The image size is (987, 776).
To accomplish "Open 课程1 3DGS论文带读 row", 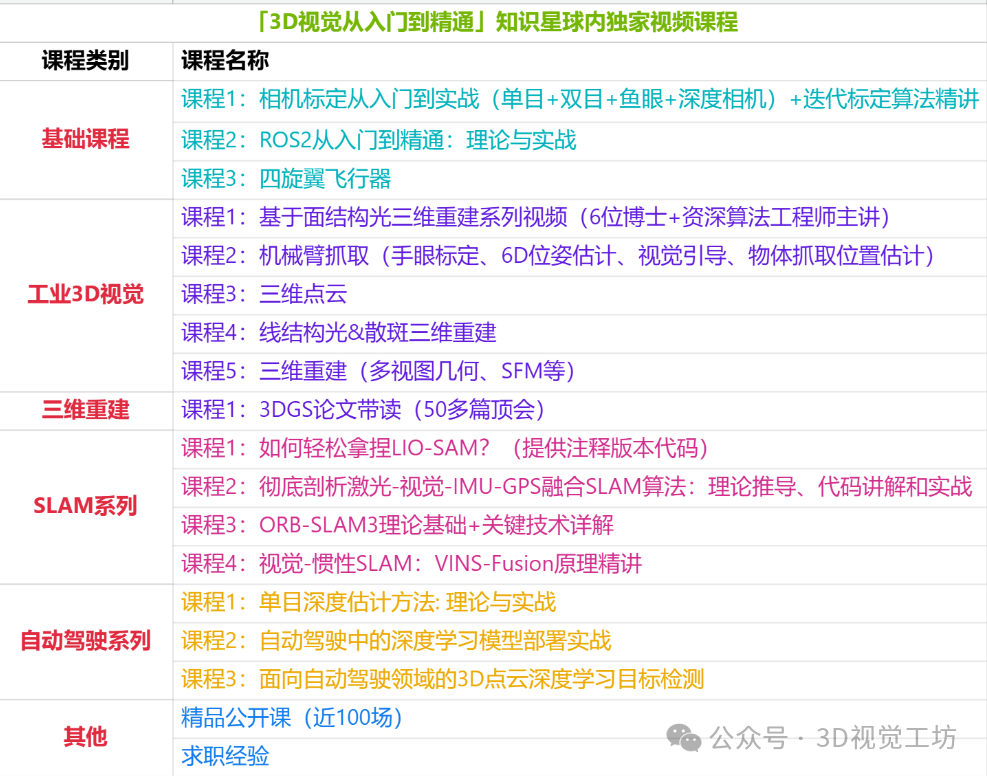I will click(580, 410).
